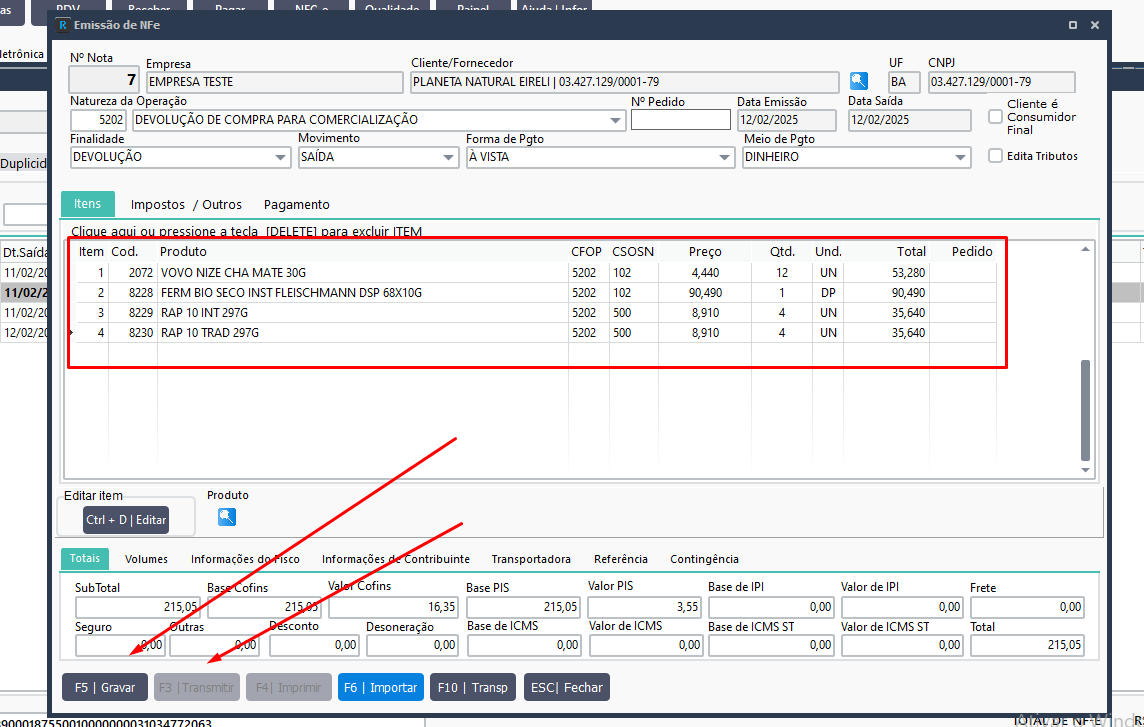The width and height of the screenshot is (1144, 727).
Task: Click the F3 | Transmitir button
Action: (x=197, y=688)
